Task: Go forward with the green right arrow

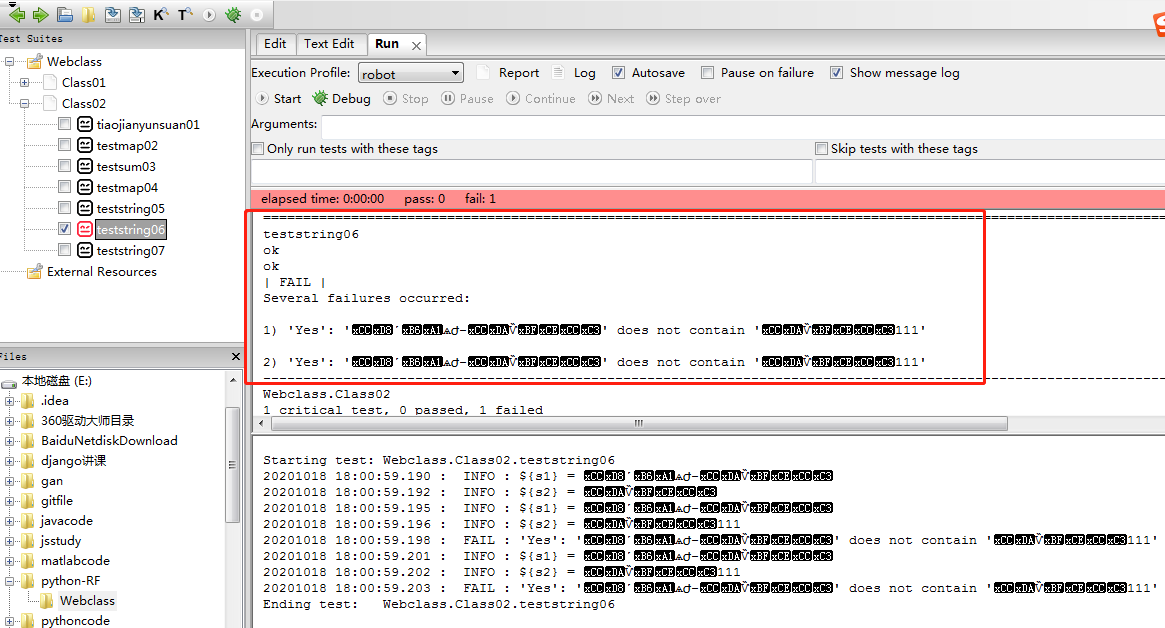Action: click(40, 14)
